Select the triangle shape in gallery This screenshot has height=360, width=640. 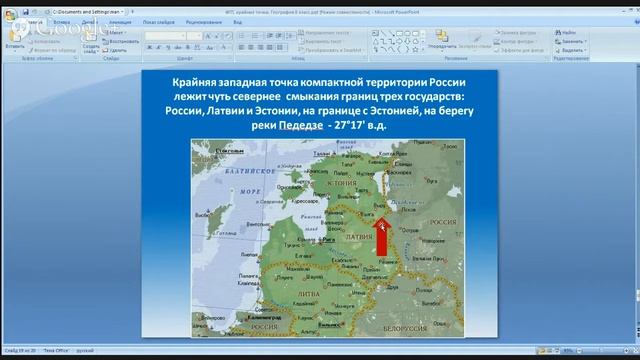coord(376,42)
